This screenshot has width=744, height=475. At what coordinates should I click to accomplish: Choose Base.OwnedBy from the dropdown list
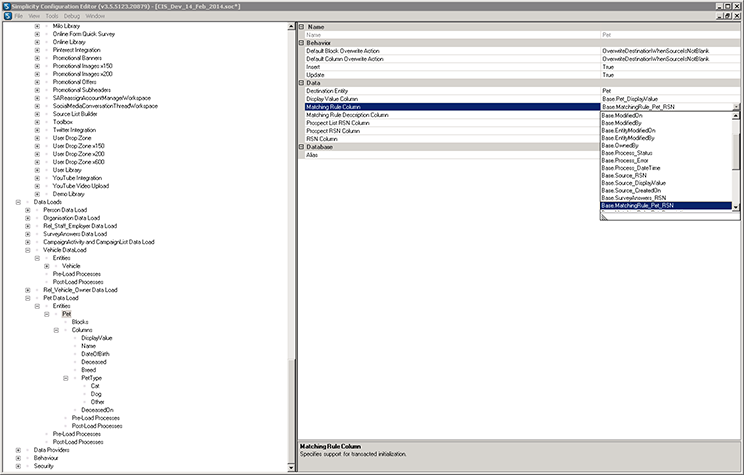(x=666, y=145)
